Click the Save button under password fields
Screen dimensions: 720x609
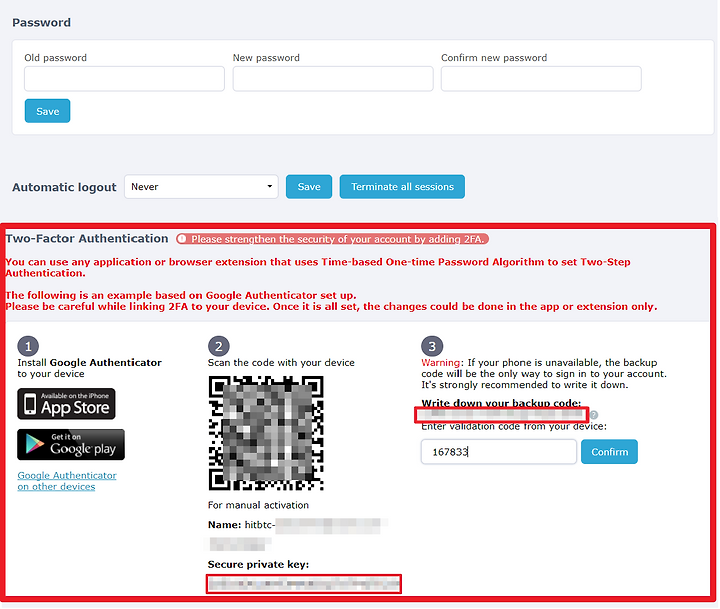[47, 111]
